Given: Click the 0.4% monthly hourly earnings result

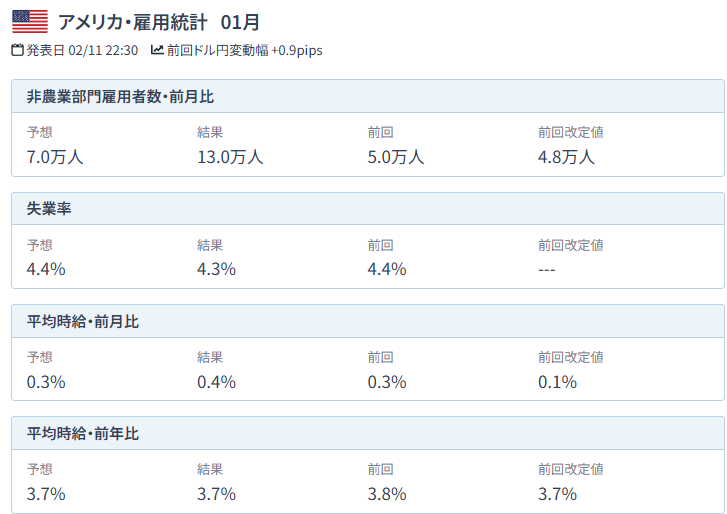Looking at the screenshot, I should (x=217, y=381).
